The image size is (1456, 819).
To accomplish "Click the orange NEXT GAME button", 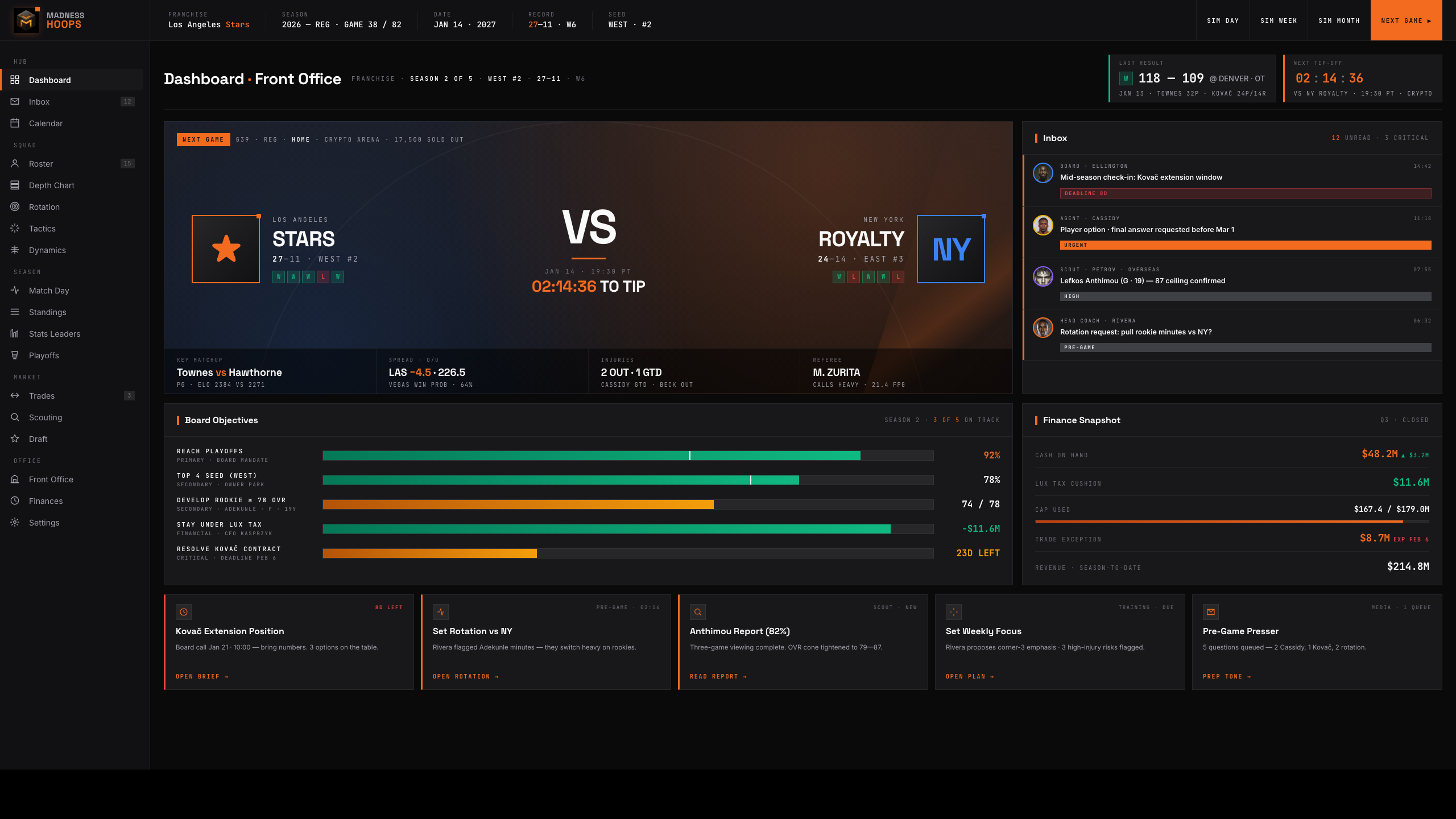I will (x=1406, y=20).
